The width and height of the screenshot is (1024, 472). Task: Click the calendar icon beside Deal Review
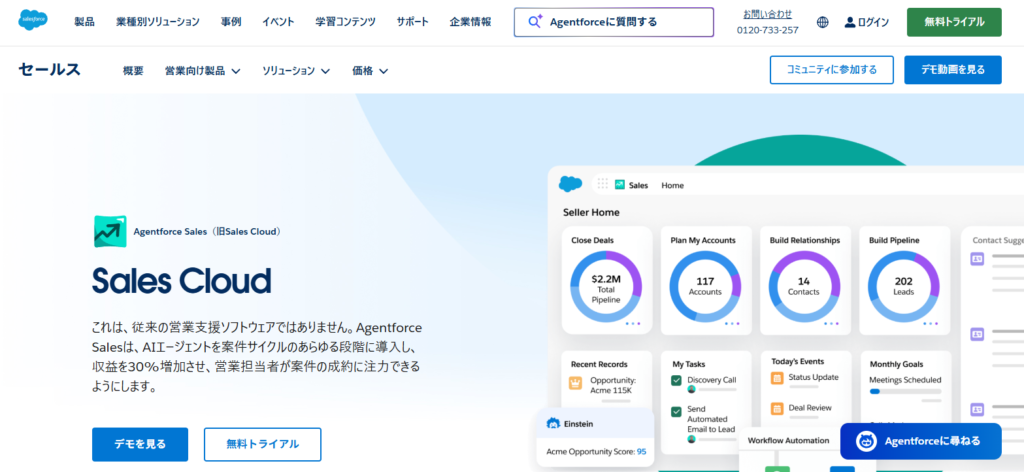(x=777, y=408)
